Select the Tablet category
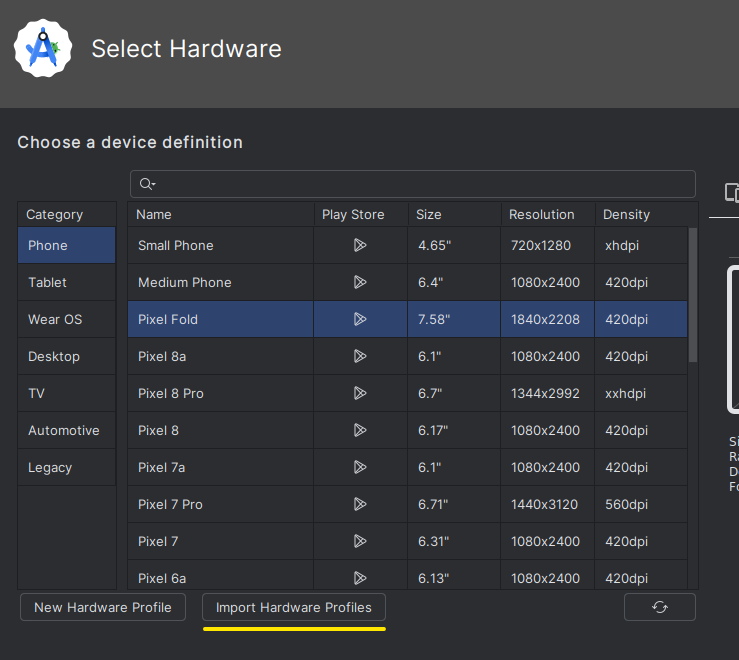 click(66, 282)
